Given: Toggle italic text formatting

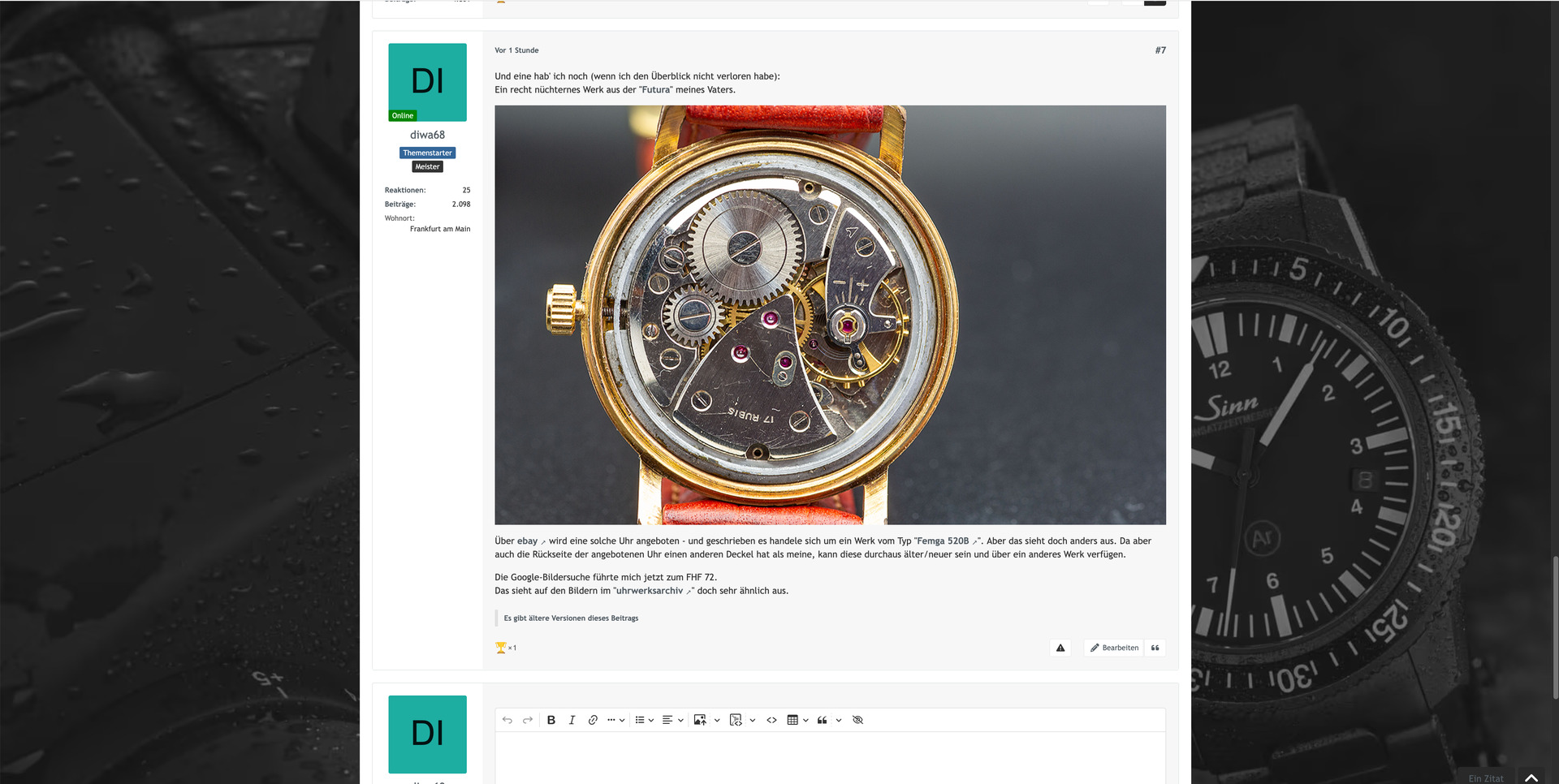Looking at the screenshot, I should 572,720.
